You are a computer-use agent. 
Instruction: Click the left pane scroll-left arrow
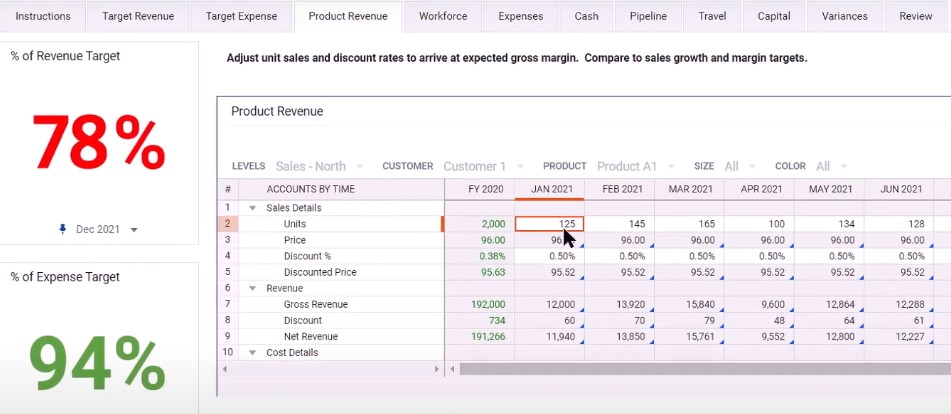pyautogui.click(x=225, y=369)
